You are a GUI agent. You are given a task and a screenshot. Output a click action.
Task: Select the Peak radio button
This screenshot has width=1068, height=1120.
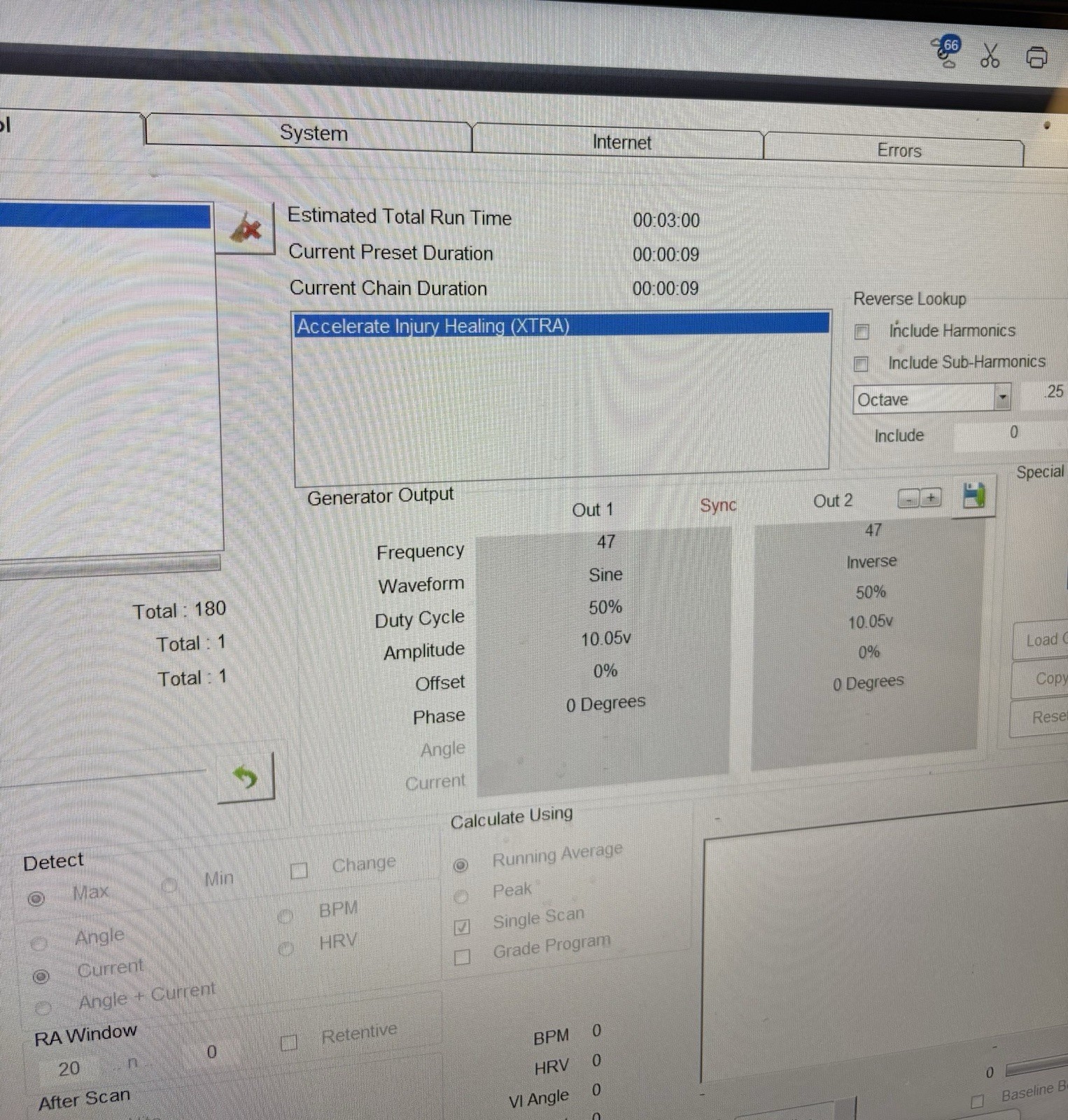(x=461, y=896)
